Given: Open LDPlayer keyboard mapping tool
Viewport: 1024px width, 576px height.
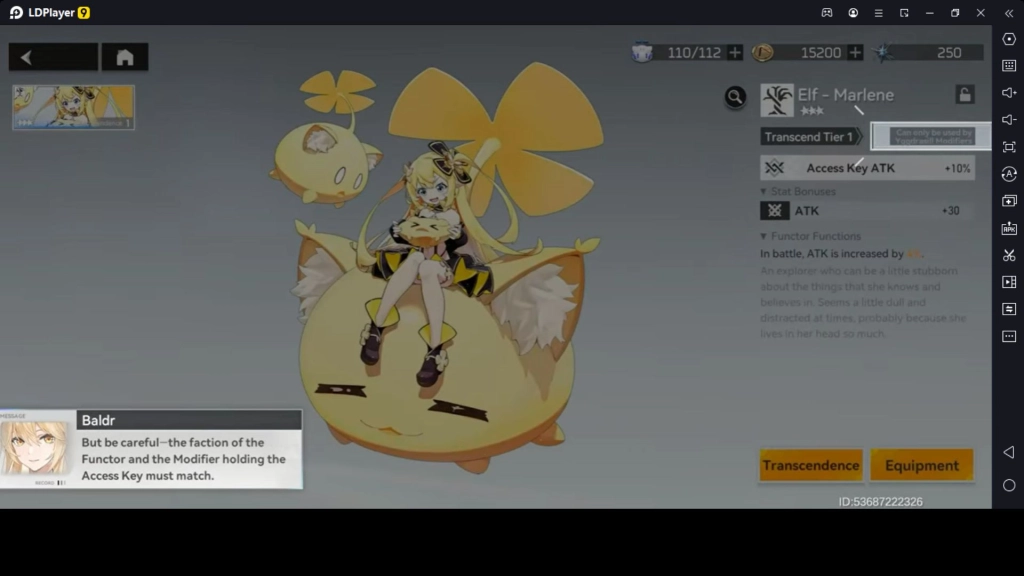Looking at the screenshot, I should 1009,66.
